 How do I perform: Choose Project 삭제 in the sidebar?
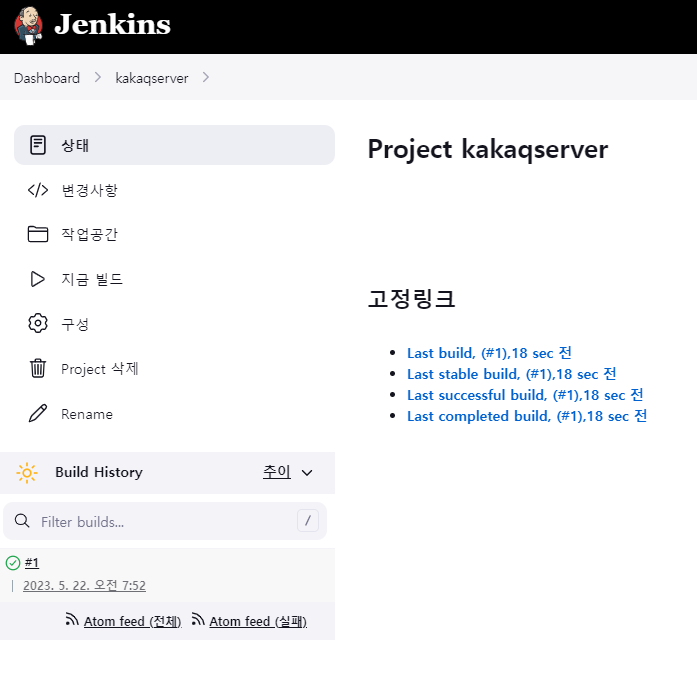click(x=100, y=369)
